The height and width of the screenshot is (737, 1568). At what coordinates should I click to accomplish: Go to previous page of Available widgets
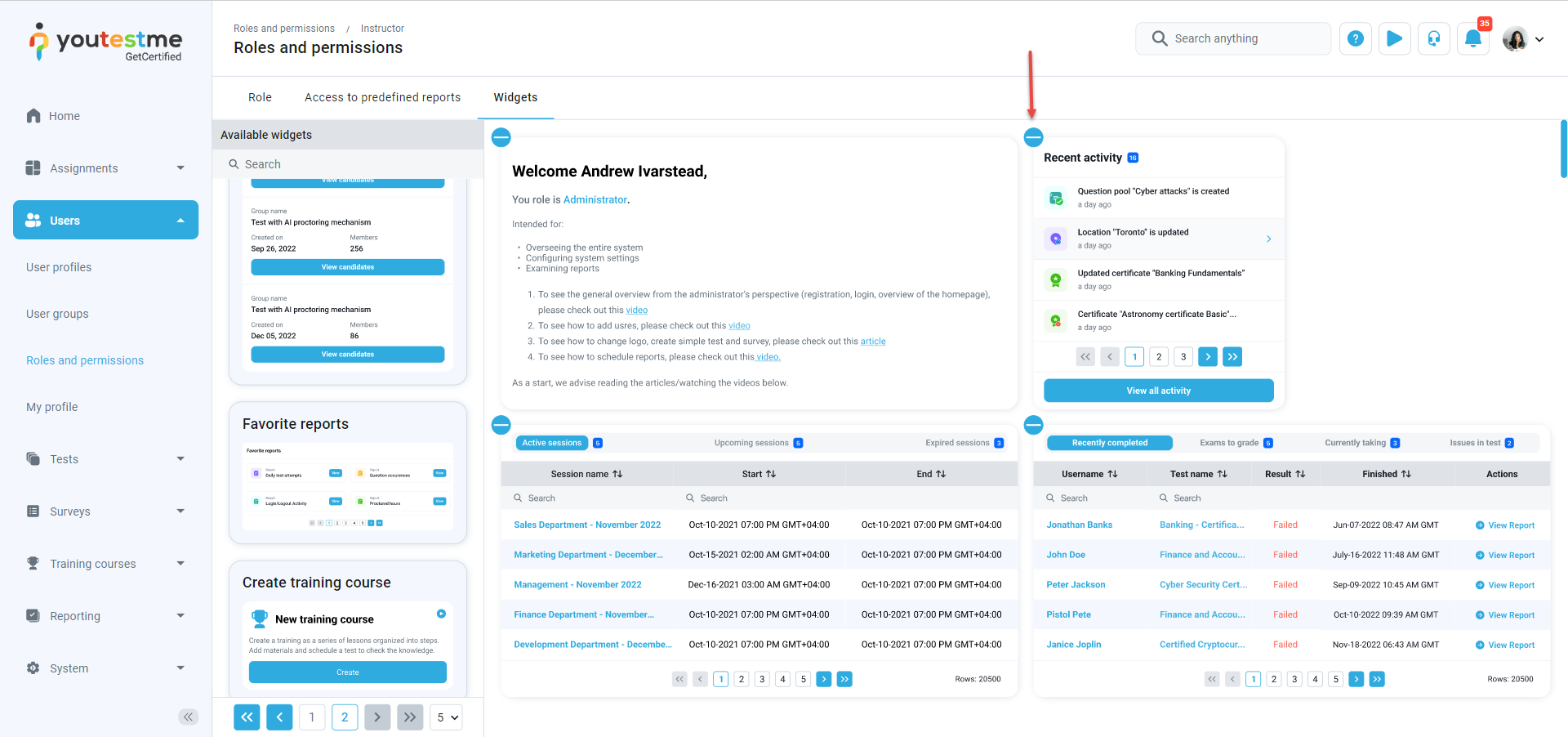(x=279, y=717)
